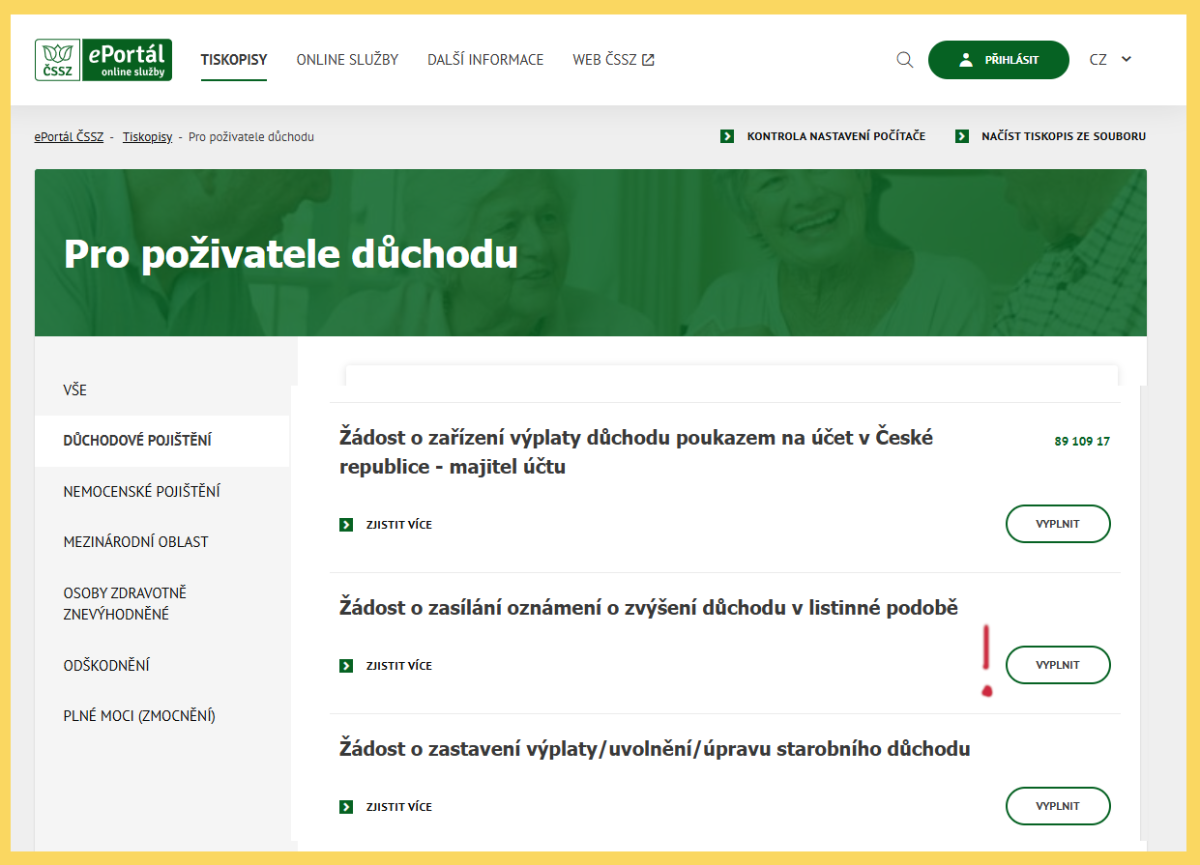Click the arrow icon beside the last ZJISTIT VÍCE
Image resolution: width=1200 pixels, height=865 pixels.
tap(347, 806)
